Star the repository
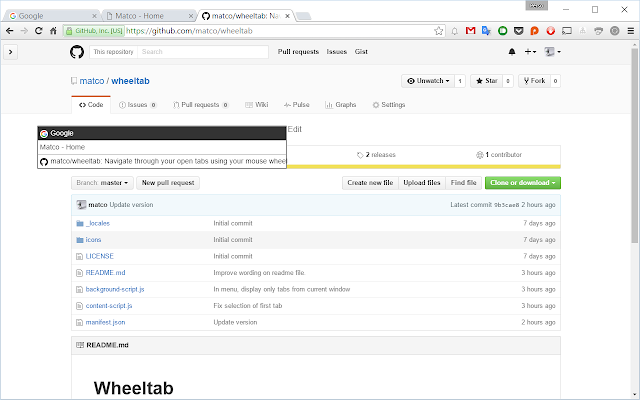640x400 pixels. [487, 81]
